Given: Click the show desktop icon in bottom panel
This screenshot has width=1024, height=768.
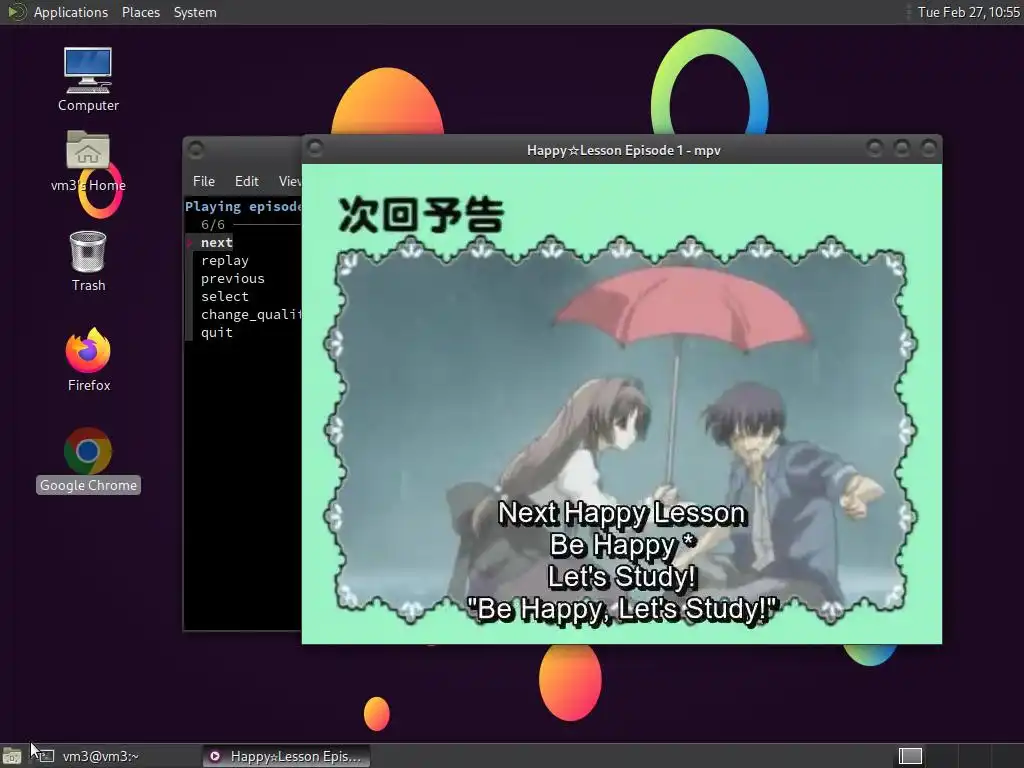Looking at the screenshot, I should (x=12, y=756).
